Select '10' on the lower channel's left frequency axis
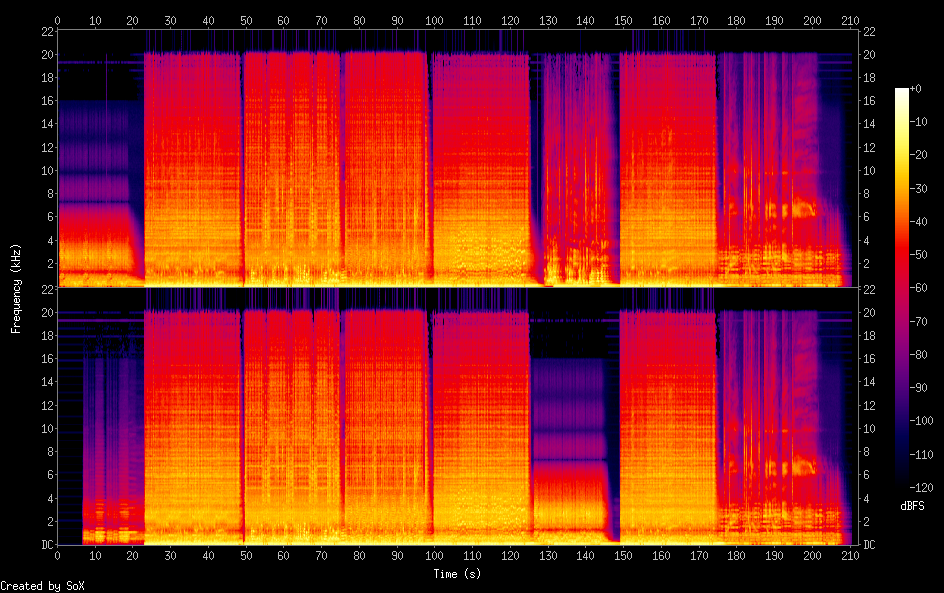Image resolution: width=944 pixels, height=593 pixels. [x=47, y=429]
